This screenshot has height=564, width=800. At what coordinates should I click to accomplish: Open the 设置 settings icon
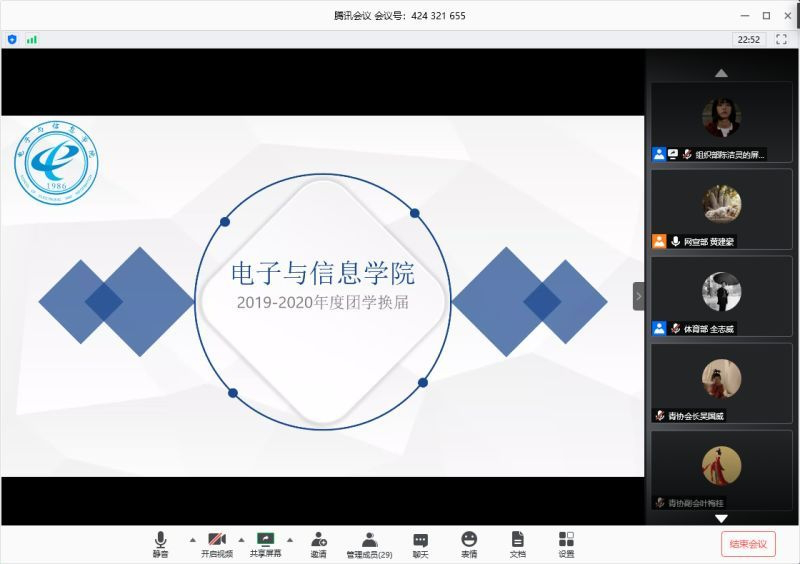[566, 544]
